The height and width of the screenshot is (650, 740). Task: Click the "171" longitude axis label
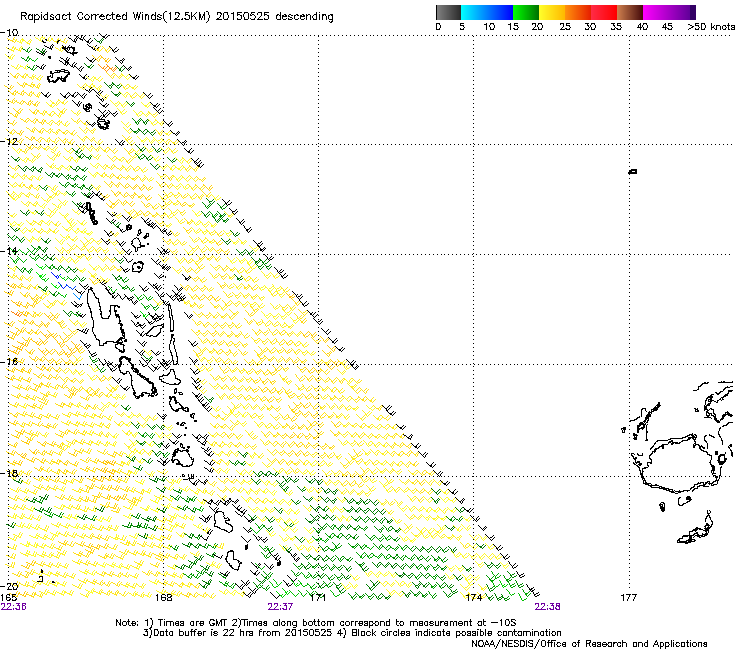point(318,598)
